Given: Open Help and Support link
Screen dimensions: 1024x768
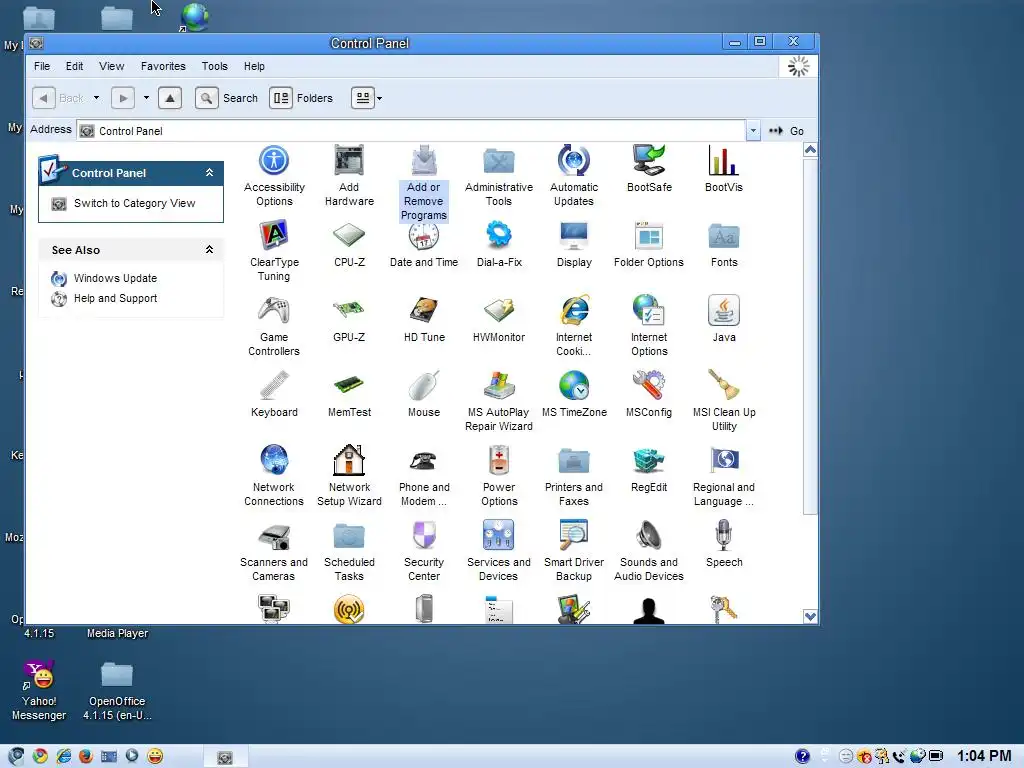Looking at the screenshot, I should point(115,298).
